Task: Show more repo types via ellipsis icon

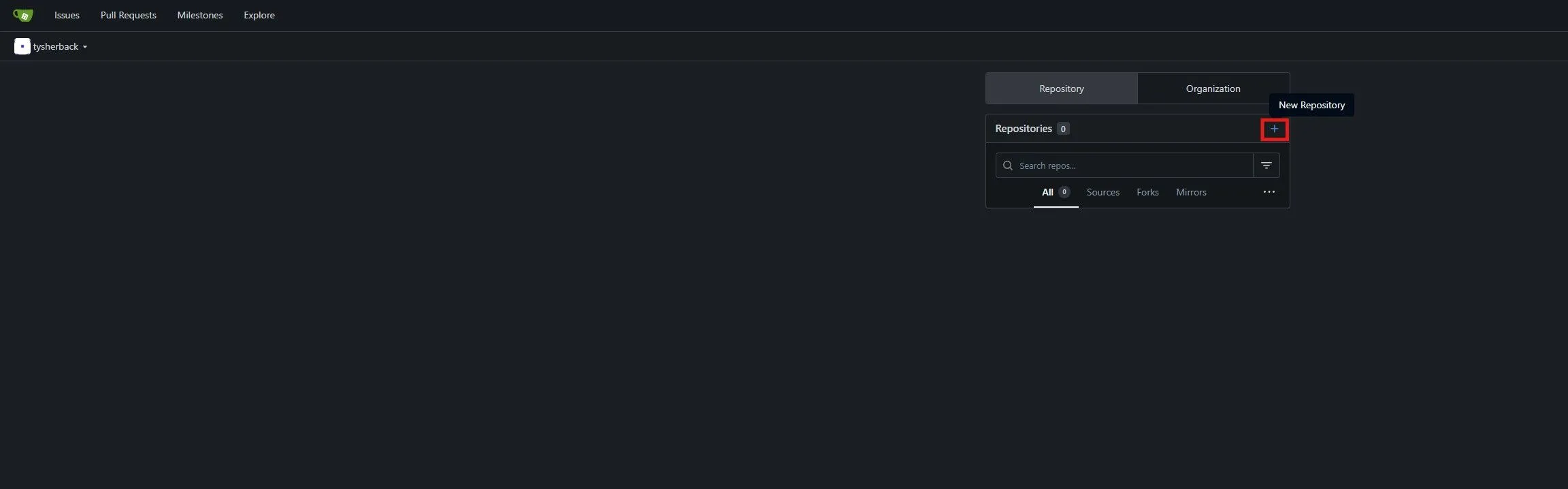Action: coord(1269,192)
